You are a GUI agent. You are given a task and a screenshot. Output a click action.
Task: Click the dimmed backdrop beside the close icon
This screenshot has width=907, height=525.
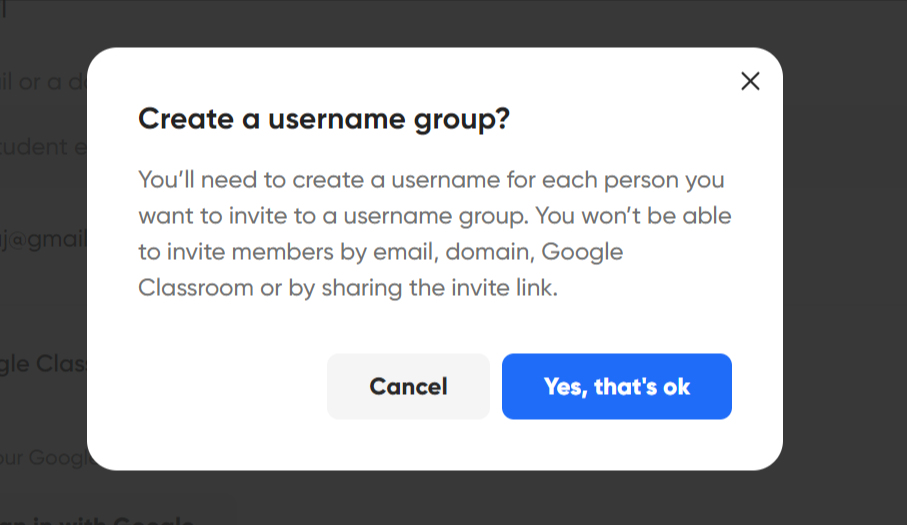[845, 81]
